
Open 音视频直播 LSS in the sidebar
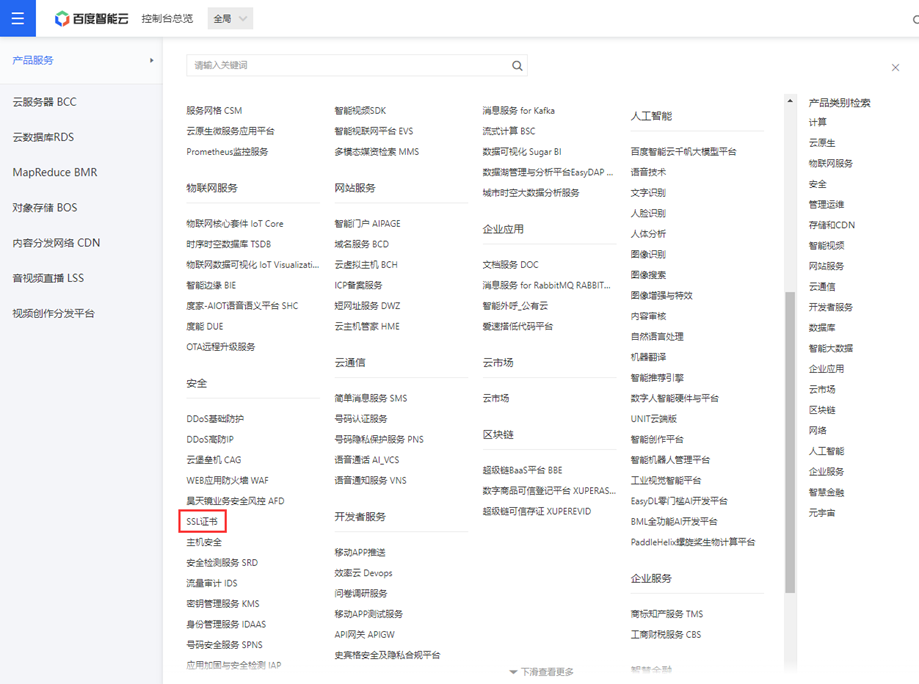pyautogui.click(x=48, y=278)
